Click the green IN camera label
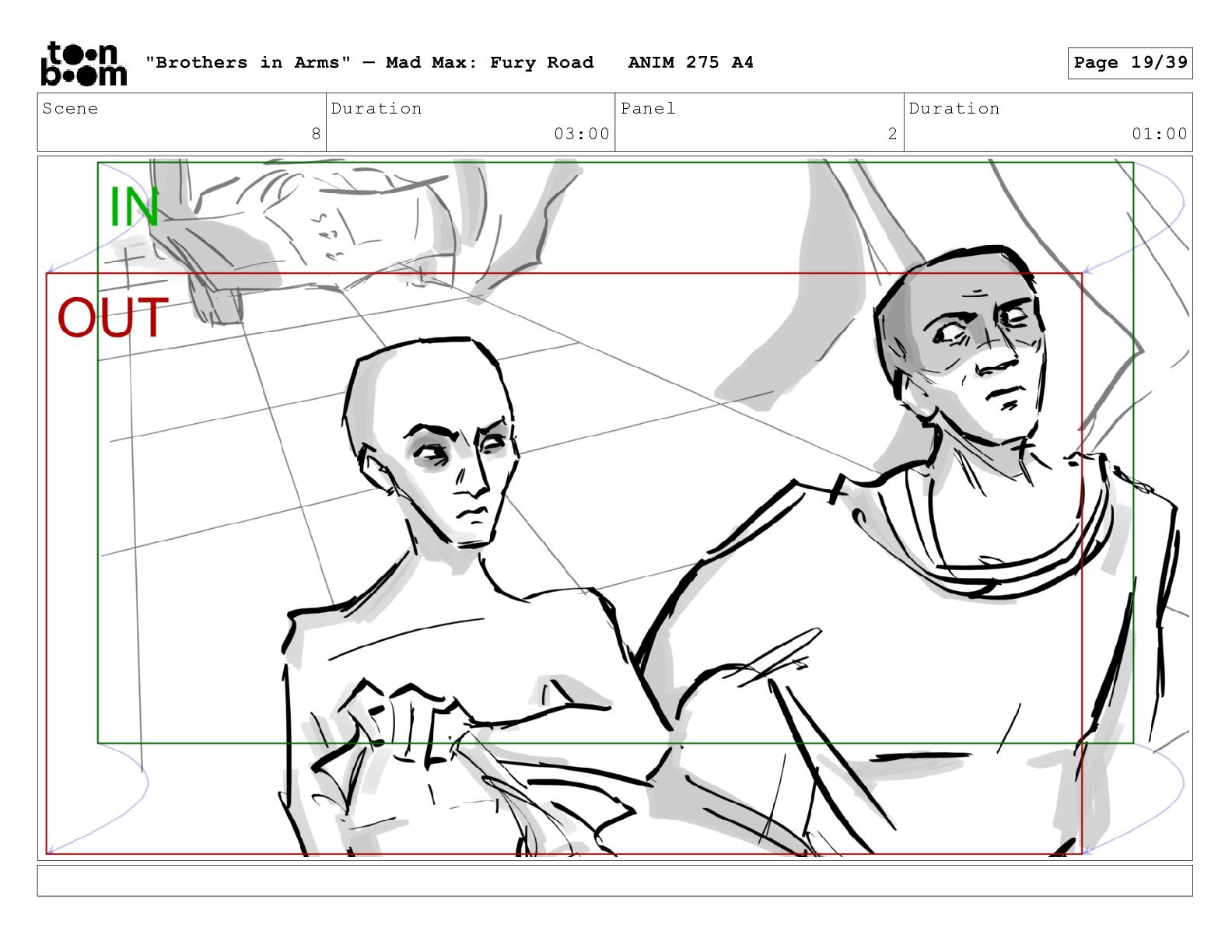Screen dimensions: 1232x952 (134, 207)
